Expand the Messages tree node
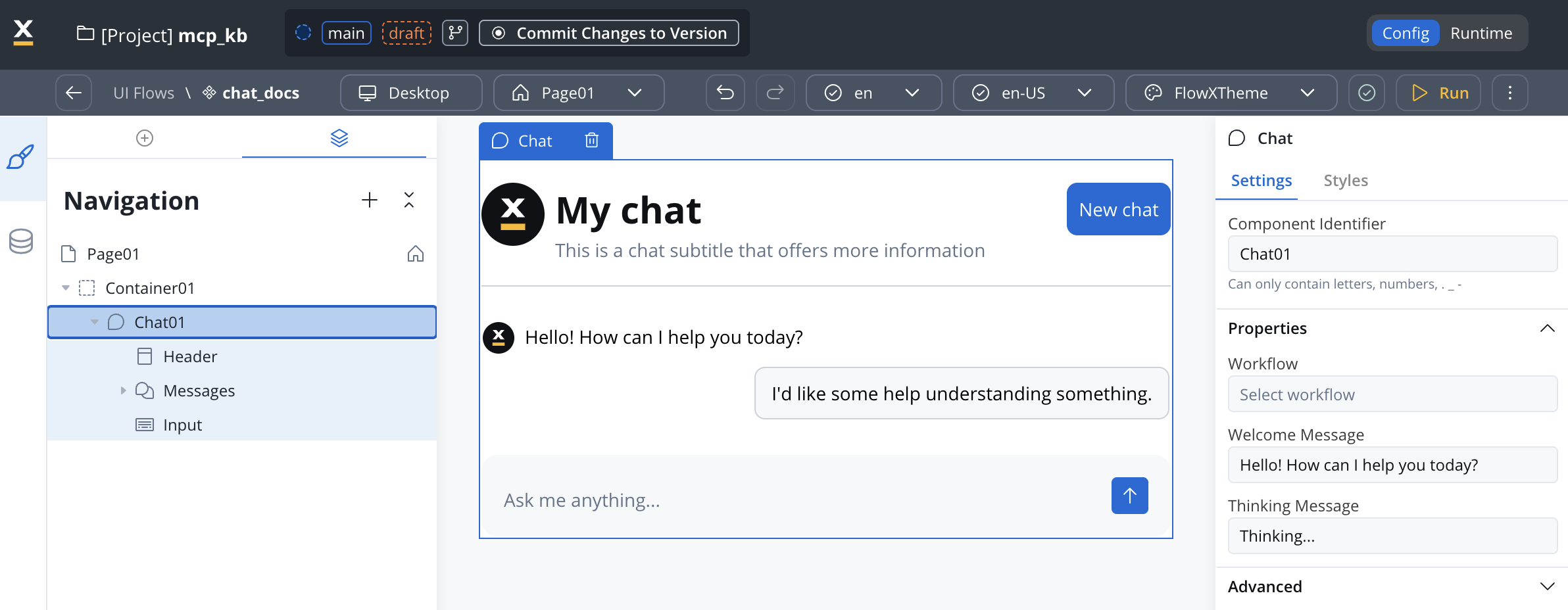Viewport: 1568px width, 610px height. click(x=123, y=390)
